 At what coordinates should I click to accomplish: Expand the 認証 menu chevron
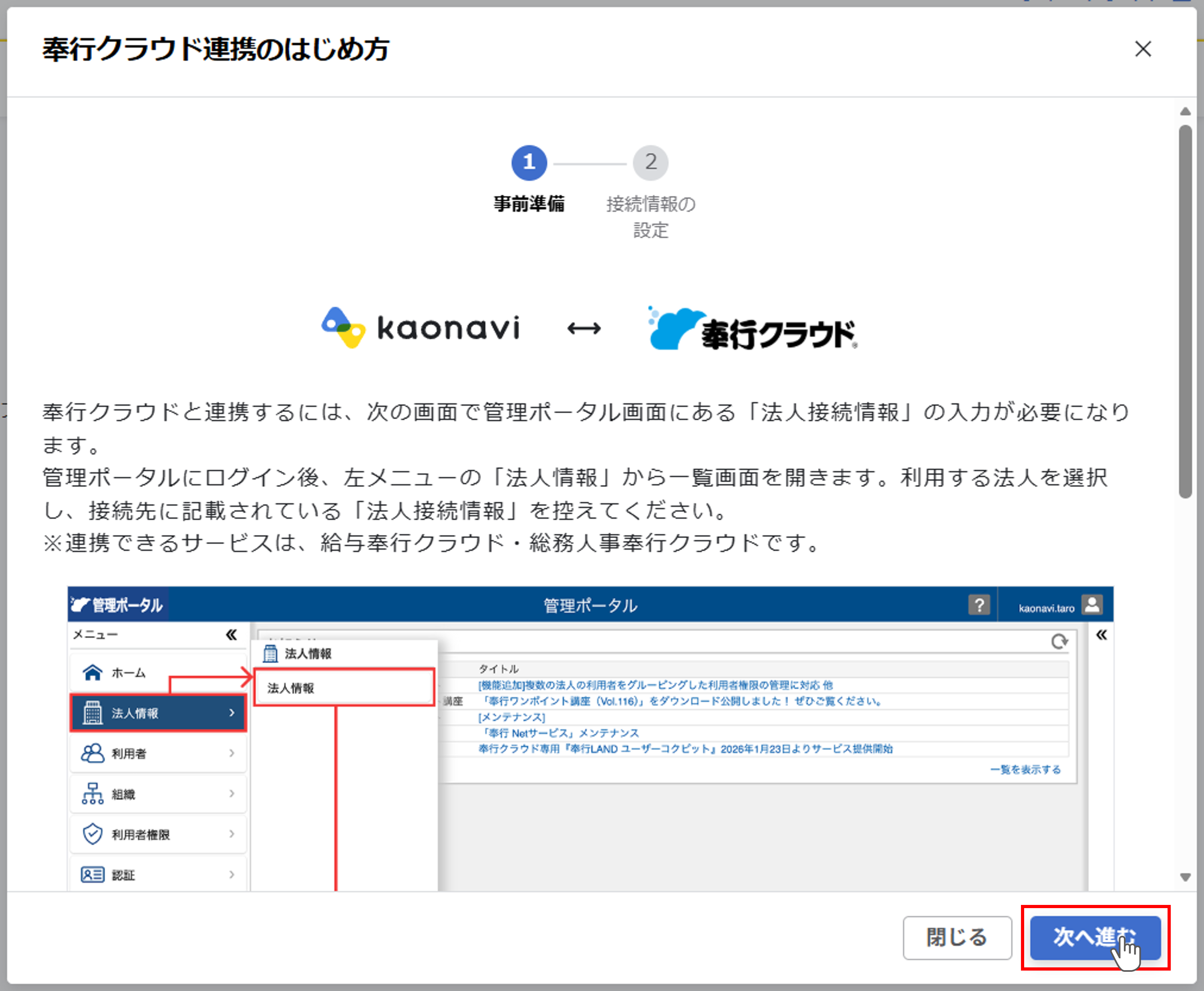232,874
